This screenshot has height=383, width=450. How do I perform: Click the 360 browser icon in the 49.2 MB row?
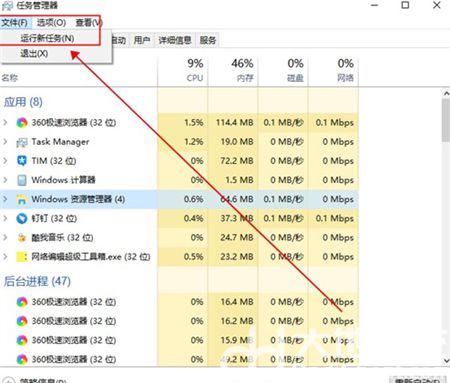(x=22, y=359)
